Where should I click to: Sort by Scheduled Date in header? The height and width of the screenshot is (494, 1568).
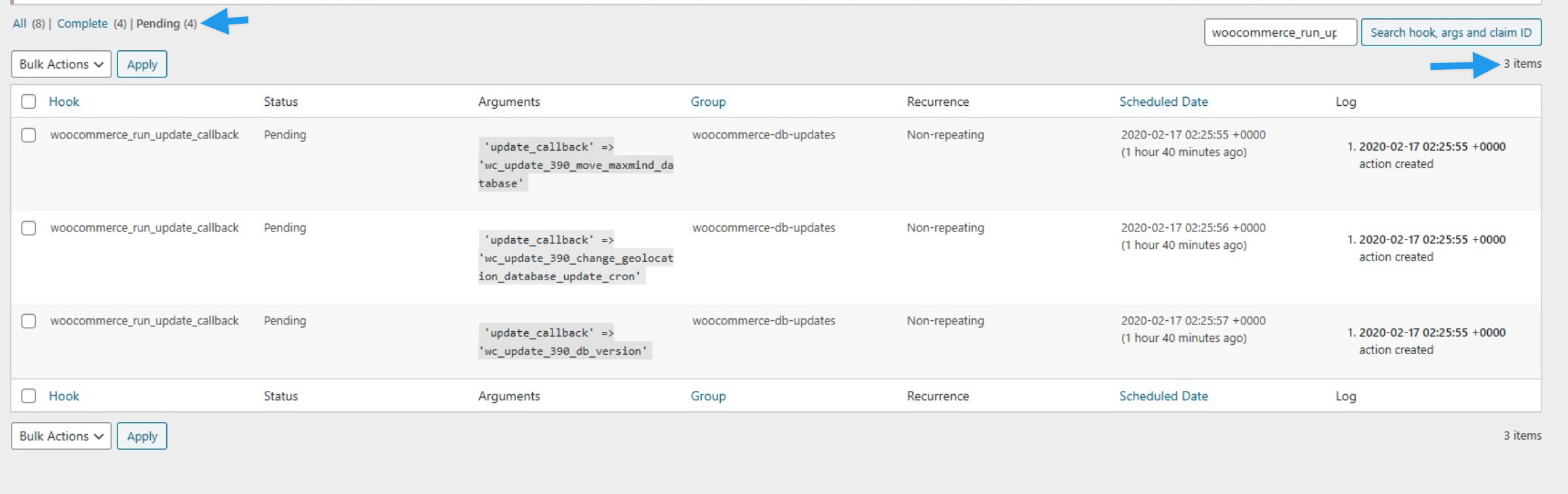pyautogui.click(x=1163, y=102)
